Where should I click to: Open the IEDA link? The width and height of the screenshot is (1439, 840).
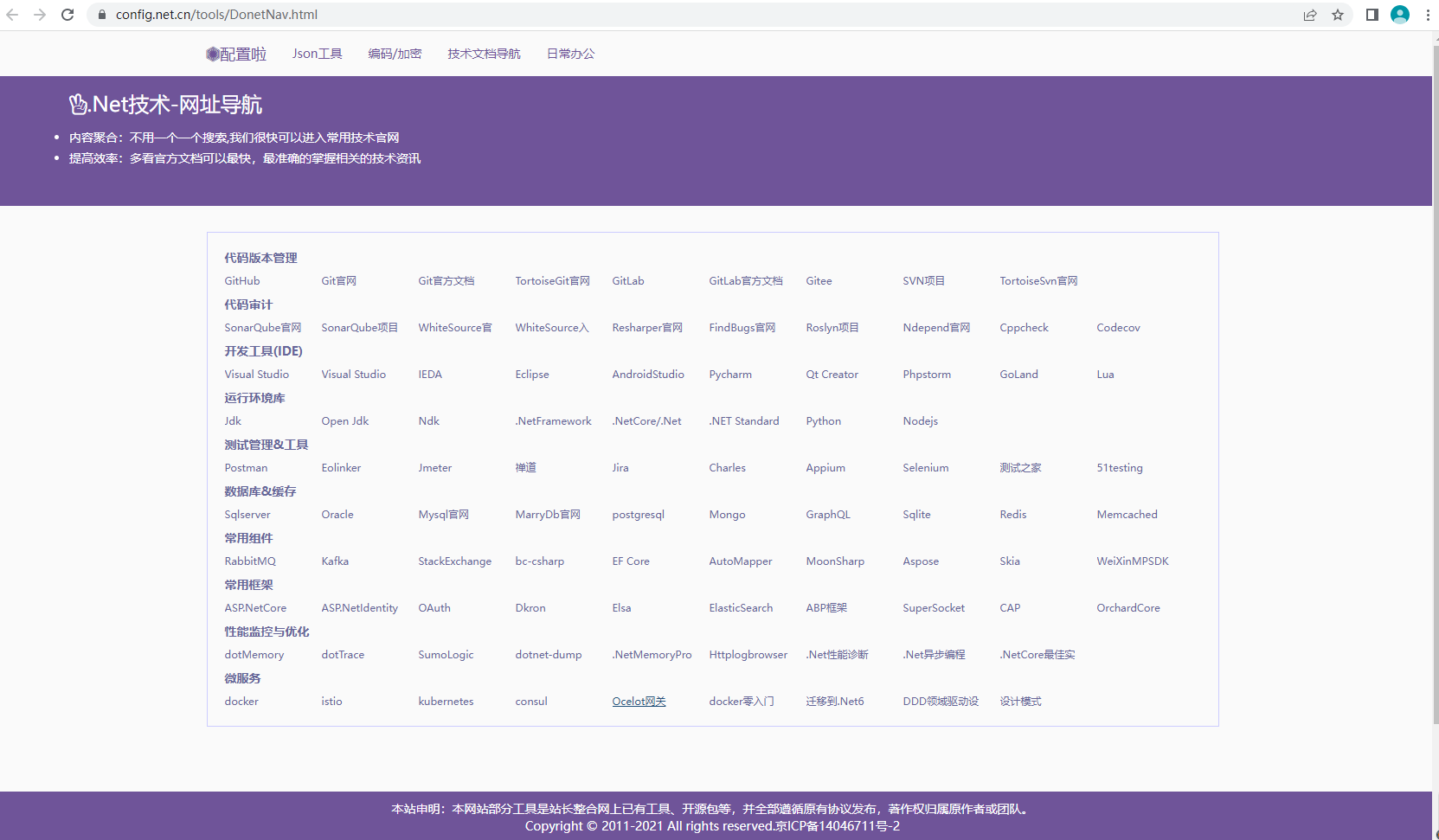(x=430, y=375)
